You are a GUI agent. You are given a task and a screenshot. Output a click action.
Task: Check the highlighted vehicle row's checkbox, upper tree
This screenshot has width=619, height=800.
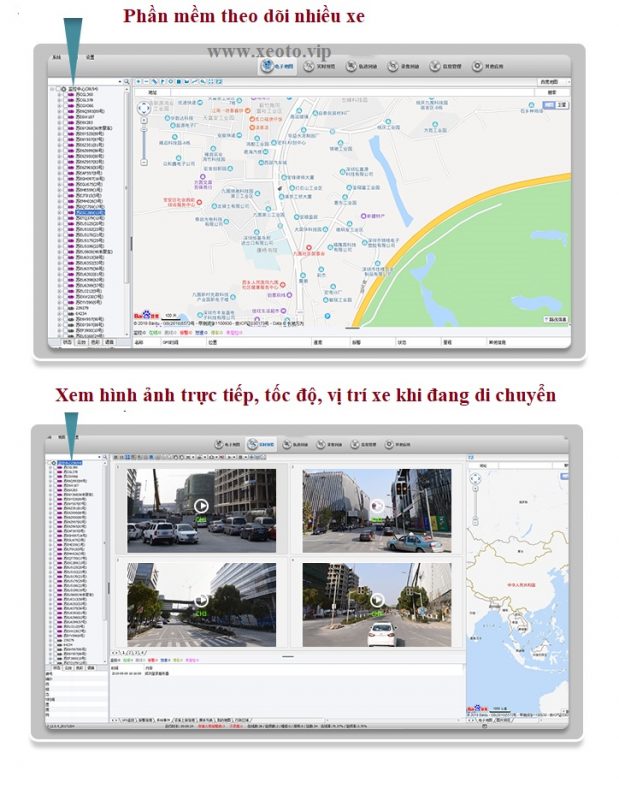point(65,212)
